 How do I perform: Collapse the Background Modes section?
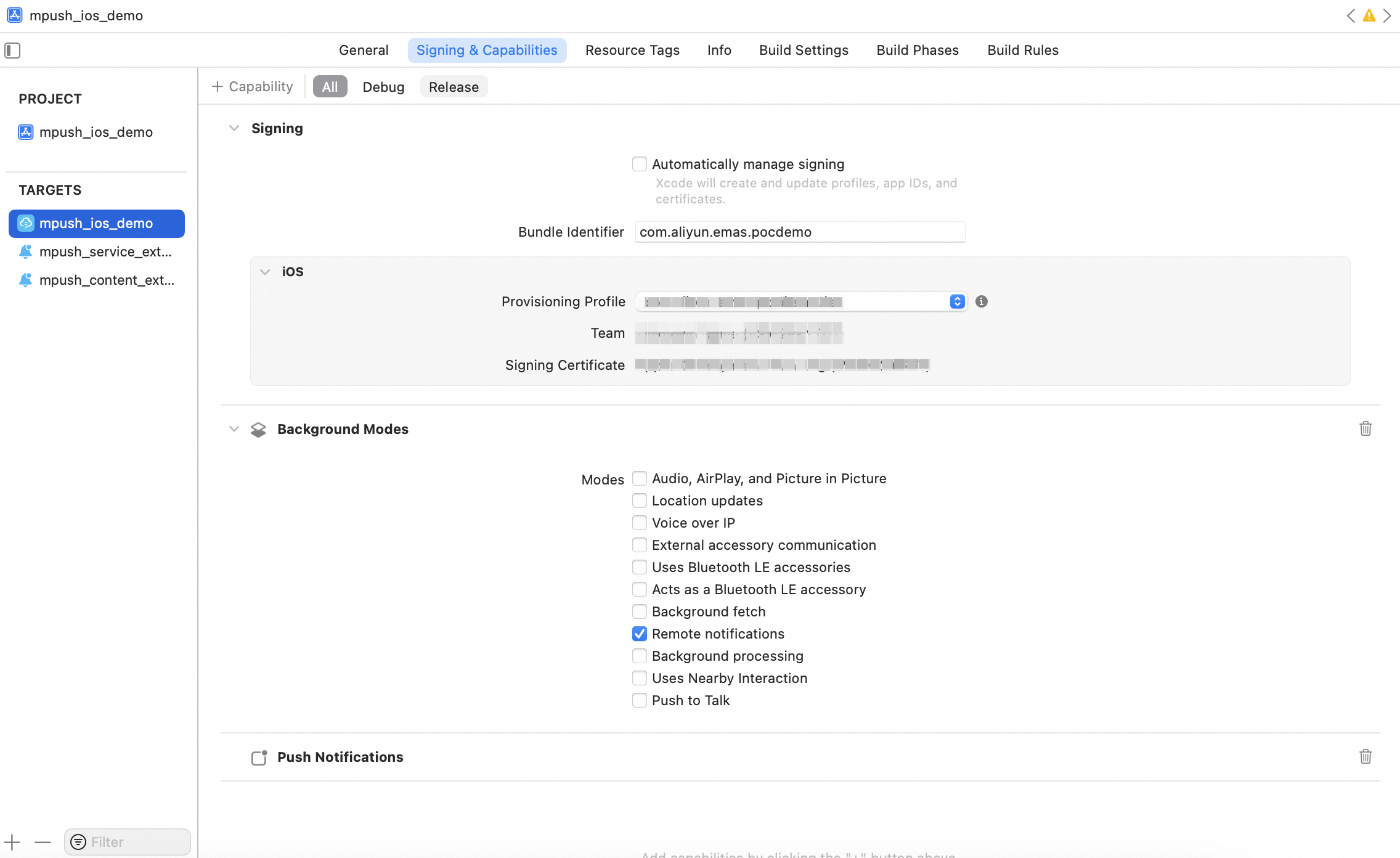[x=234, y=428]
